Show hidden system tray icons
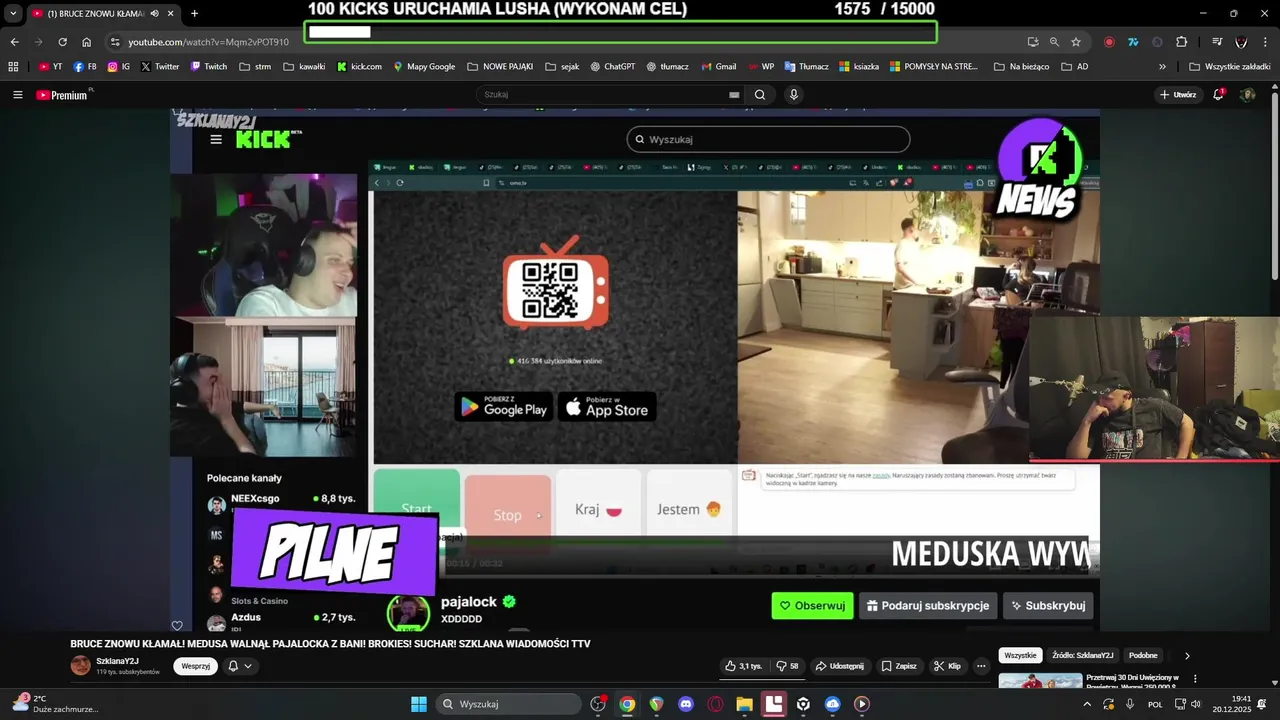The image size is (1280, 720). 1087,704
